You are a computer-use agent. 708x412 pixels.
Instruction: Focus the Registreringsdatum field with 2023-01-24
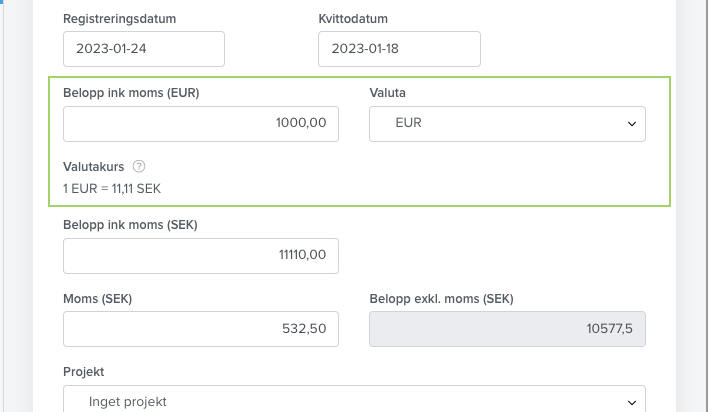coord(144,49)
